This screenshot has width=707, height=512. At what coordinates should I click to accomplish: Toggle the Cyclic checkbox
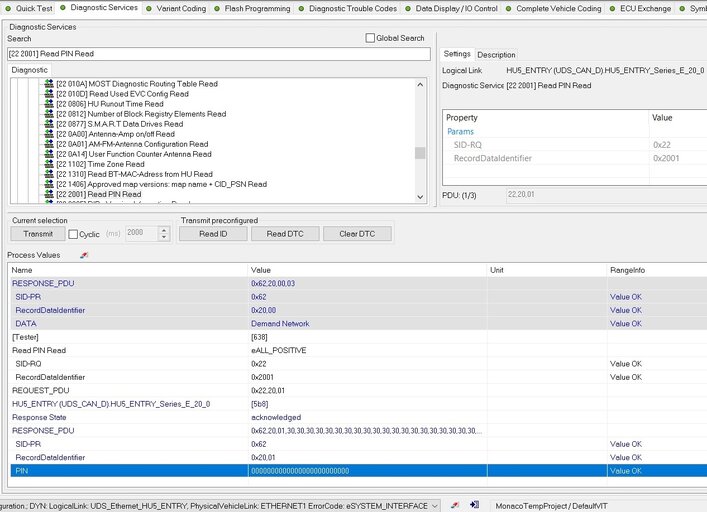click(73, 234)
